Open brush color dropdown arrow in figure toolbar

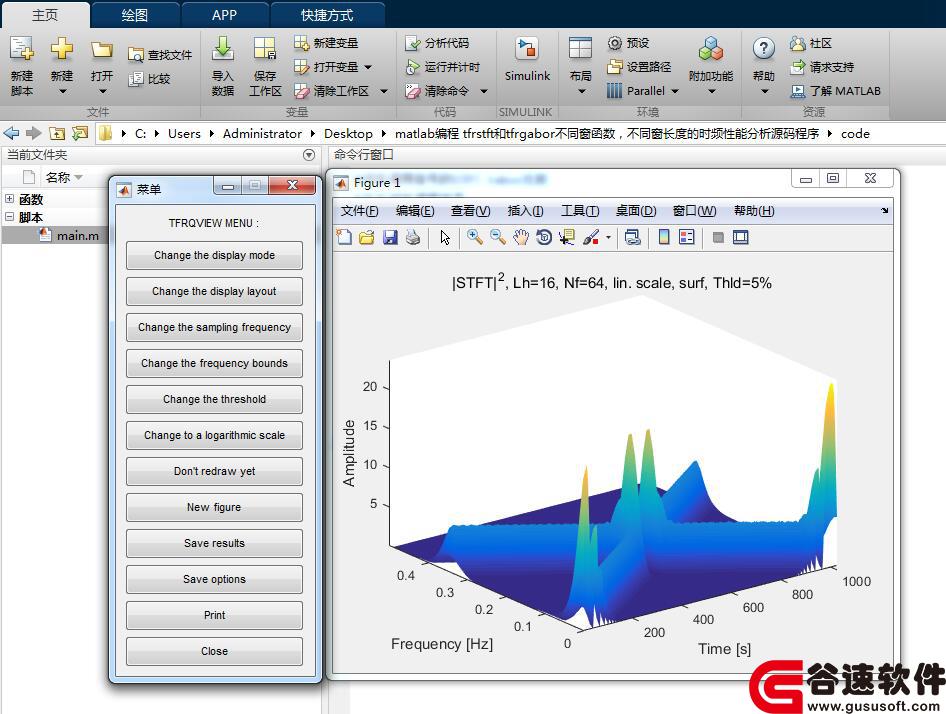(x=608, y=237)
